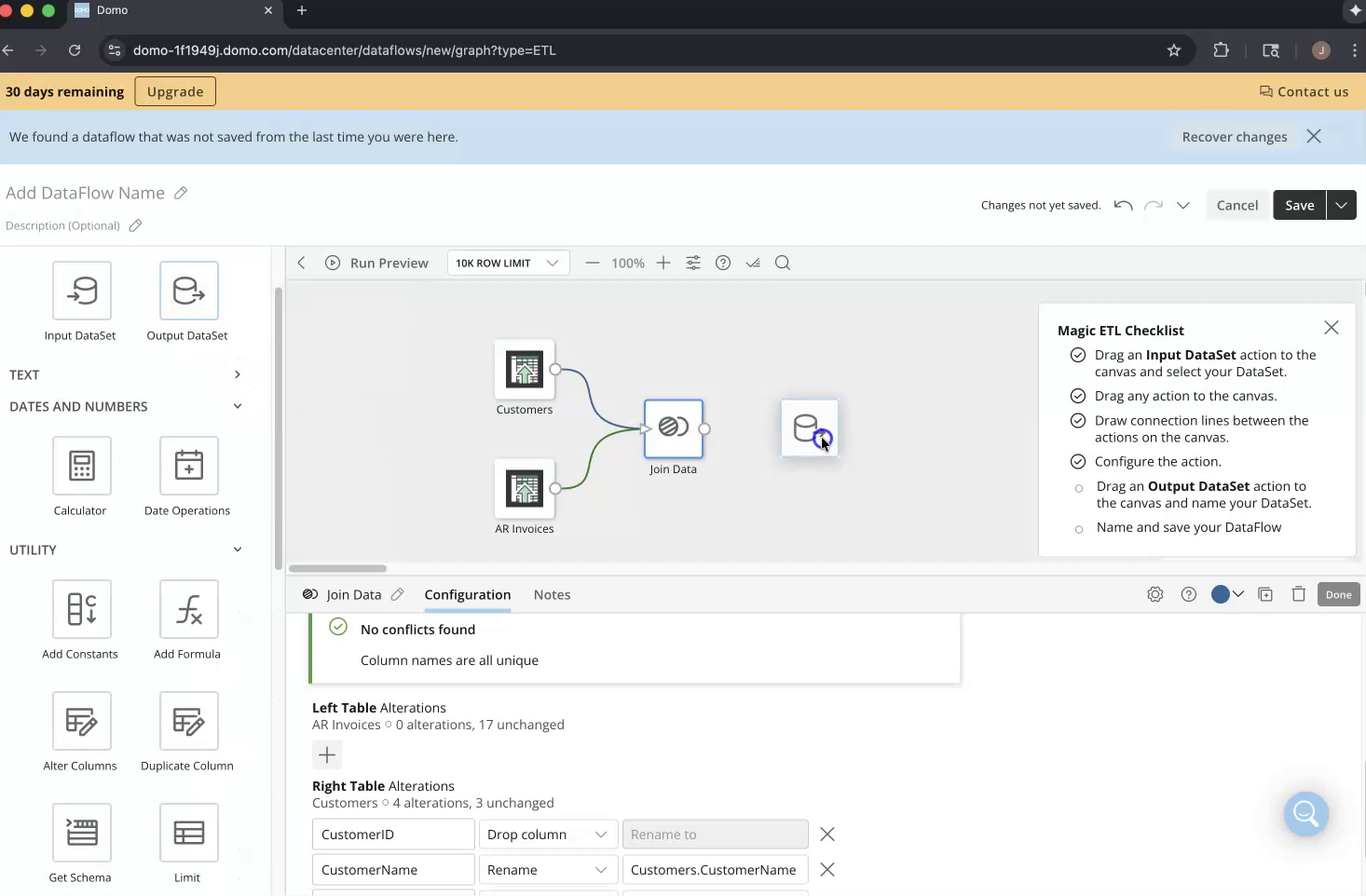The image size is (1366, 896).
Task: Choose the Add Formula tile
Action: click(x=188, y=609)
